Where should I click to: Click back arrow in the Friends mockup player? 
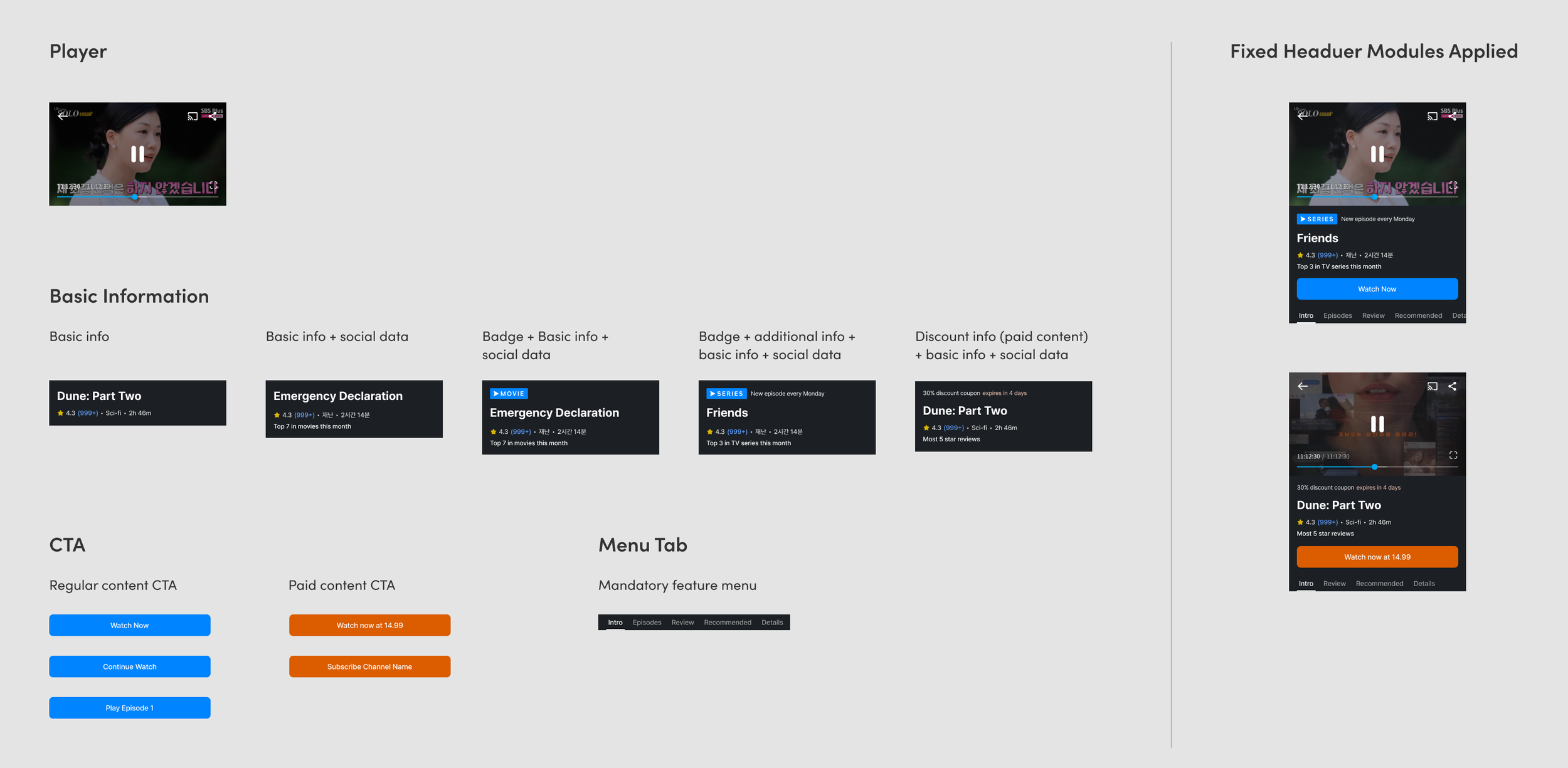pyautogui.click(x=1303, y=115)
